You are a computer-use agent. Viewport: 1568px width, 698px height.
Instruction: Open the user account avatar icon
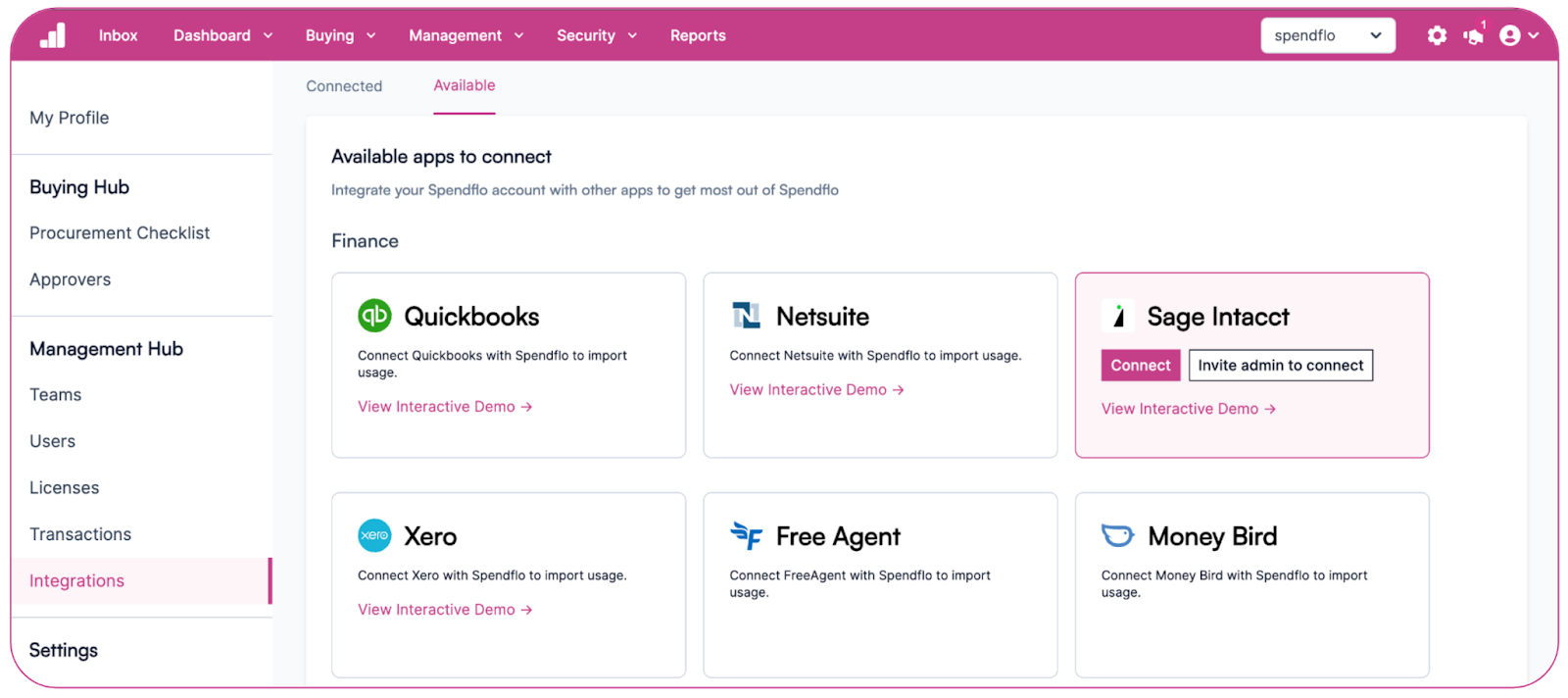pos(1510,35)
